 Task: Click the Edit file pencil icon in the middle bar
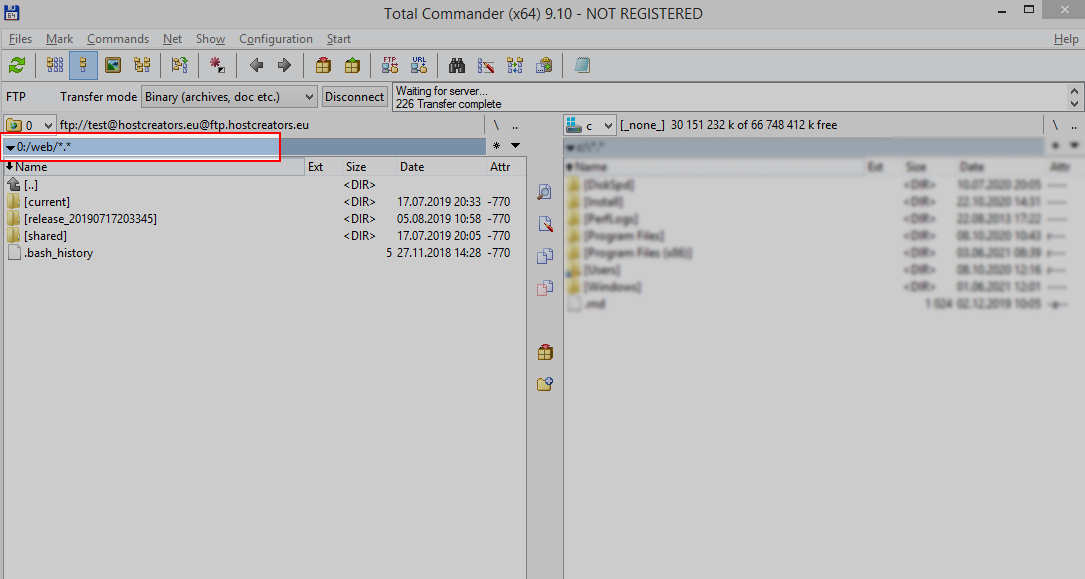pos(545,223)
